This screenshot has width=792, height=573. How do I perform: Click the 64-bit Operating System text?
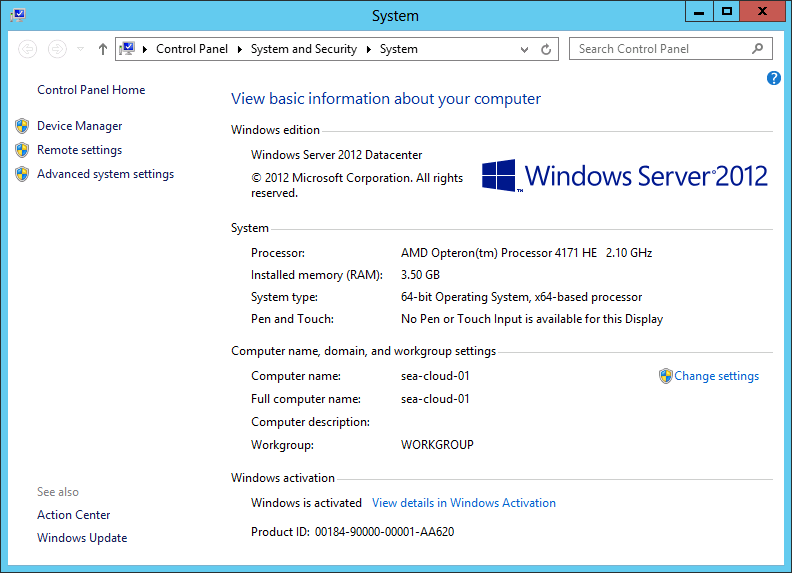point(521,297)
